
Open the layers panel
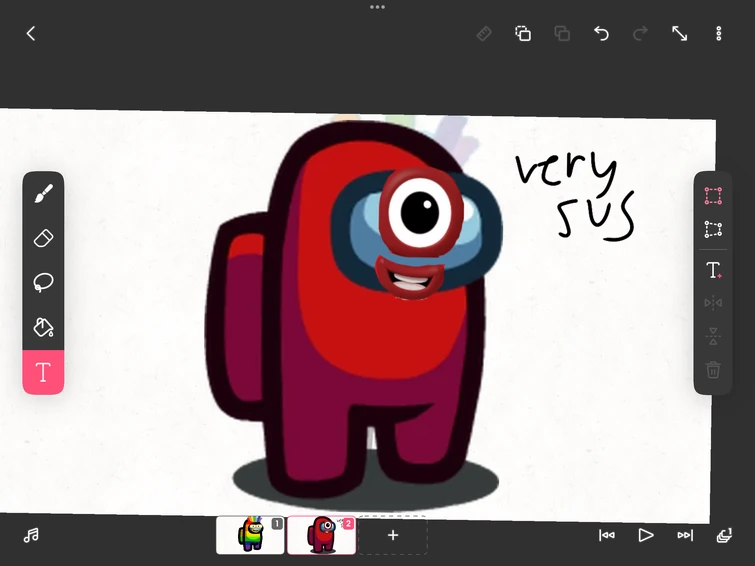pos(724,535)
